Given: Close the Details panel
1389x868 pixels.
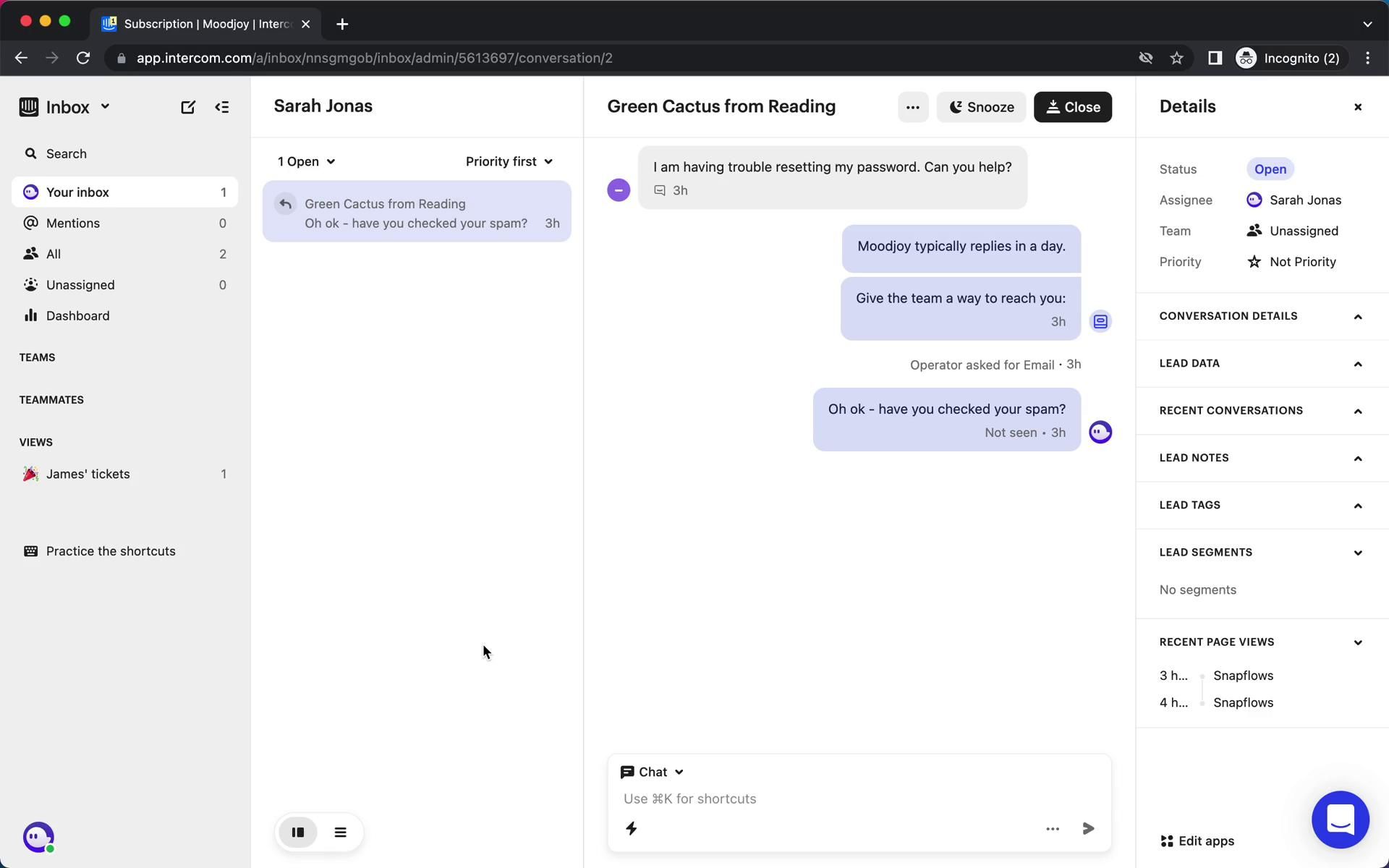Looking at the screenshot, I should point(1357,107).
